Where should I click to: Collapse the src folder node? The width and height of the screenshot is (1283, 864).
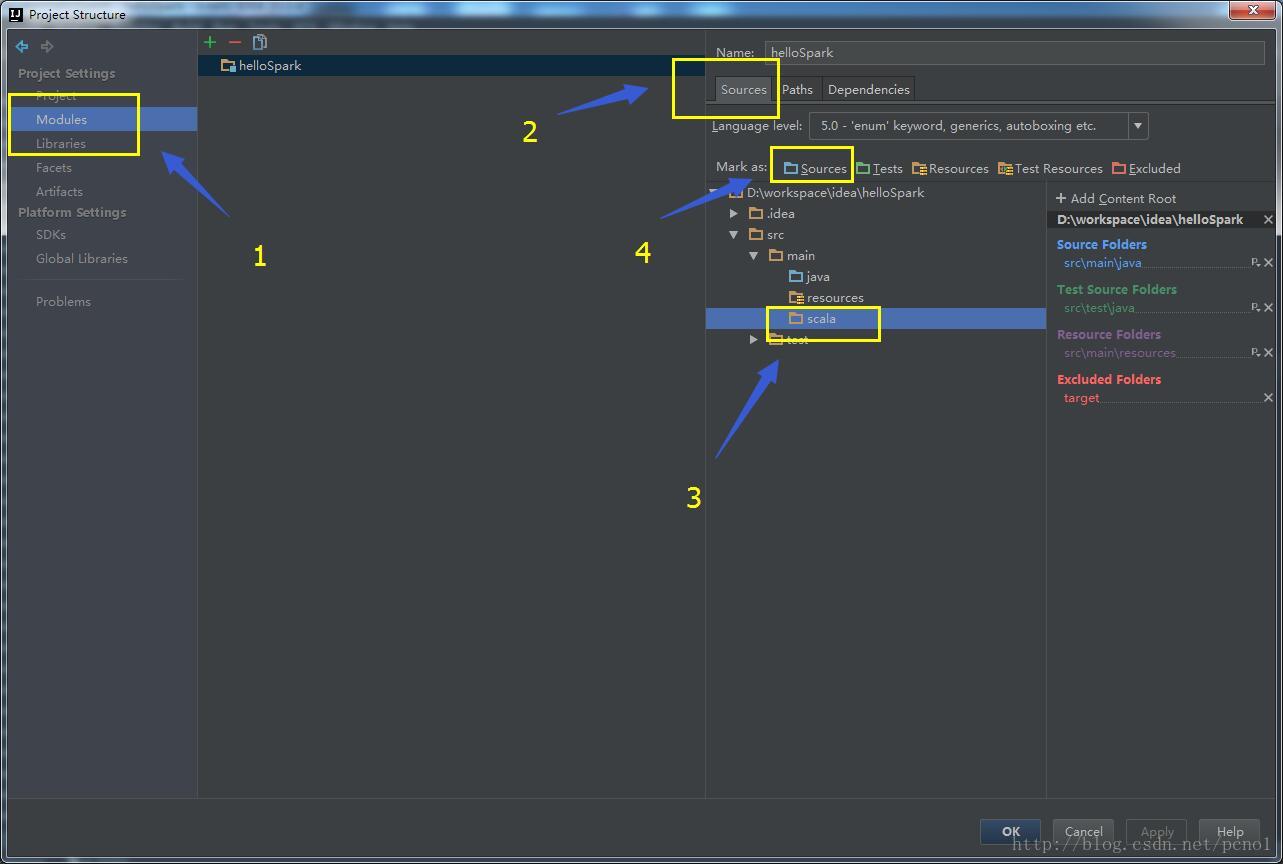click(734, 234)
